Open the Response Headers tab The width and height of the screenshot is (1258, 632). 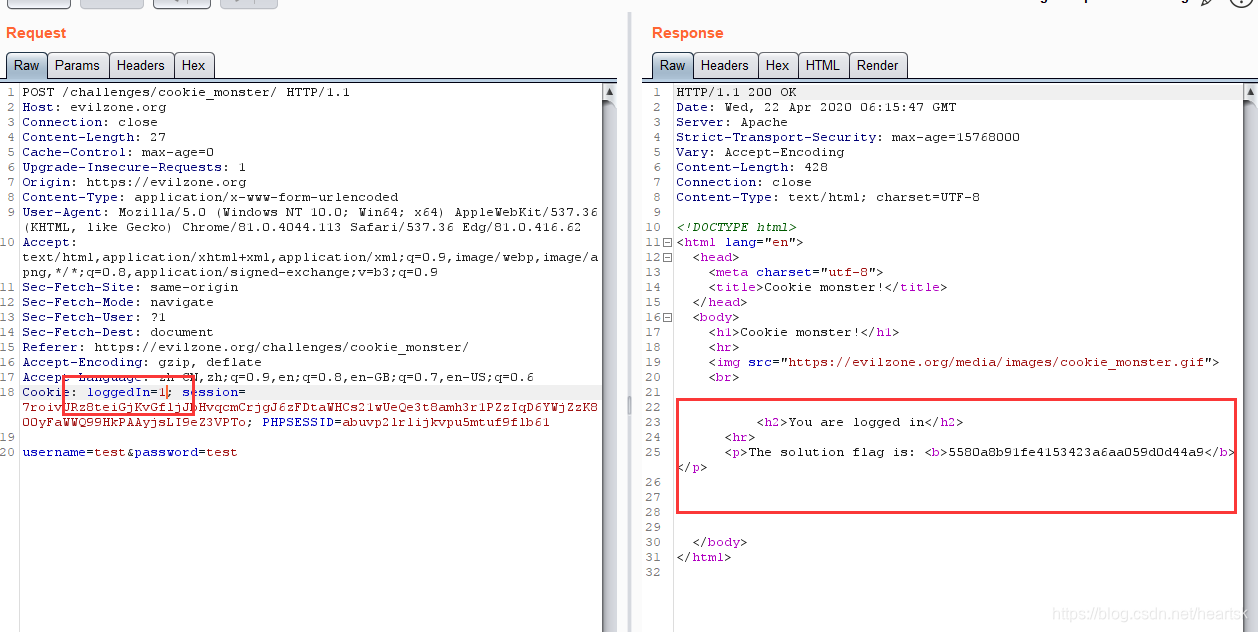point(724,66)
